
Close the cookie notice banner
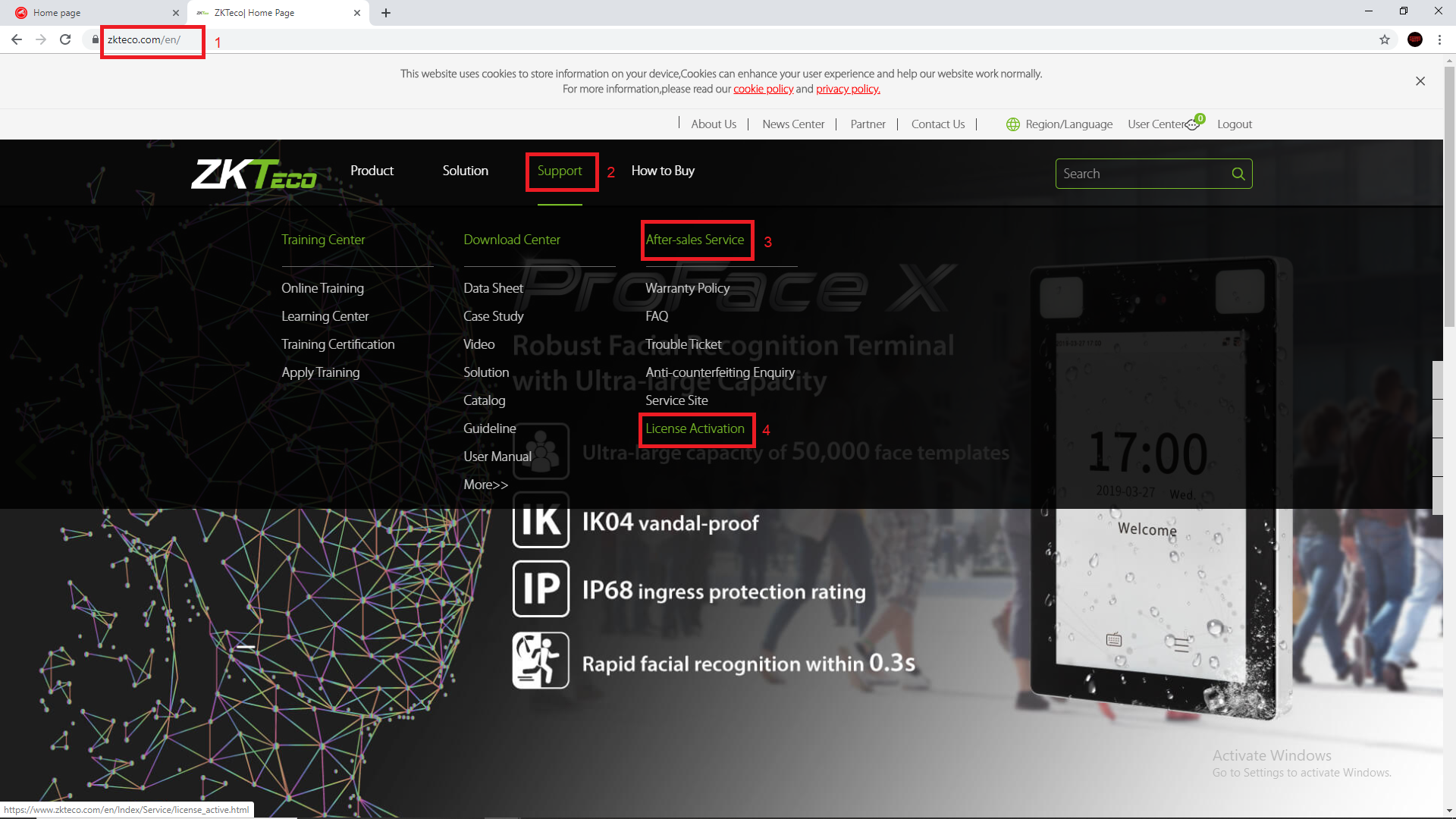click(1420, 81)
